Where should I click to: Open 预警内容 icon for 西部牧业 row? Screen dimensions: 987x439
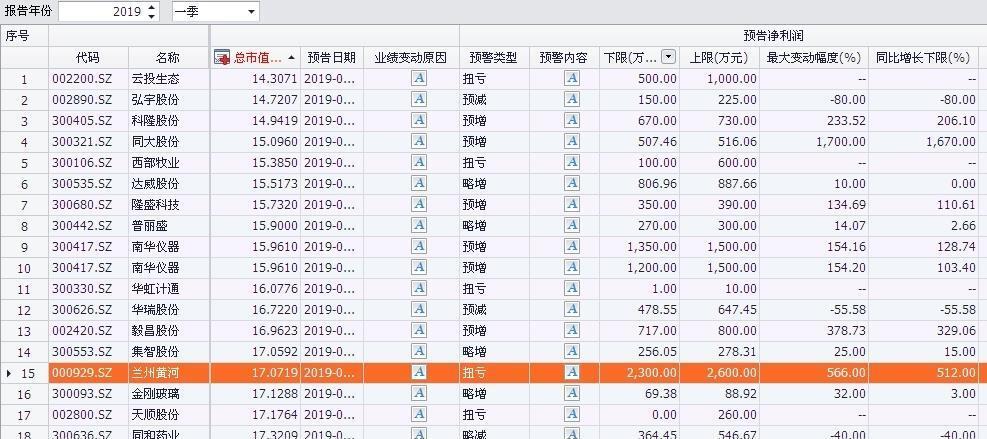[x=572, y=162]
